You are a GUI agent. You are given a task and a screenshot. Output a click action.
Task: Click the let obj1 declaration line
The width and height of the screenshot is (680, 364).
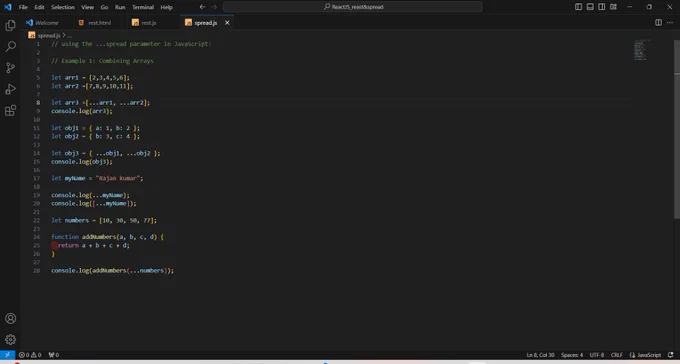tap(95, 128)
